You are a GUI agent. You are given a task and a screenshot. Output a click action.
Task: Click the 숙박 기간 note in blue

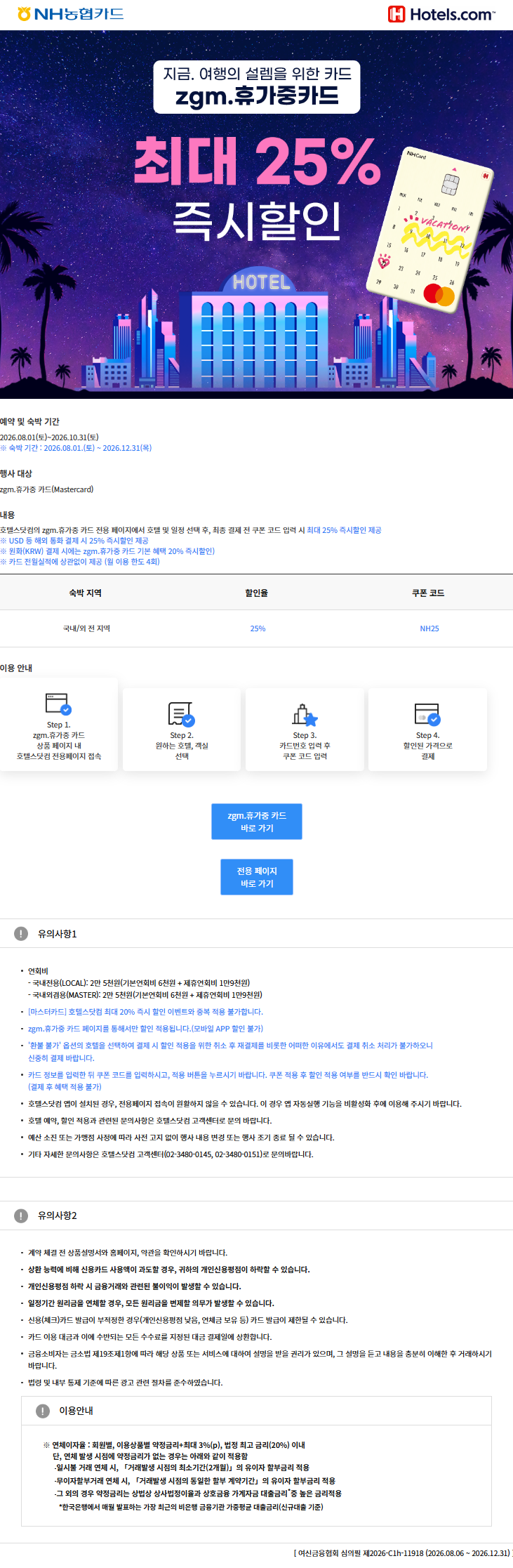(76, 447)
